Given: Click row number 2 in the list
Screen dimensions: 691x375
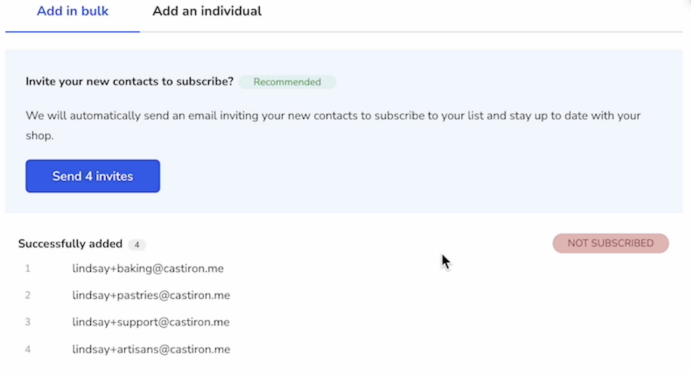Looking at the screenshot, I should pyautogui.click(x=27, y=295).
